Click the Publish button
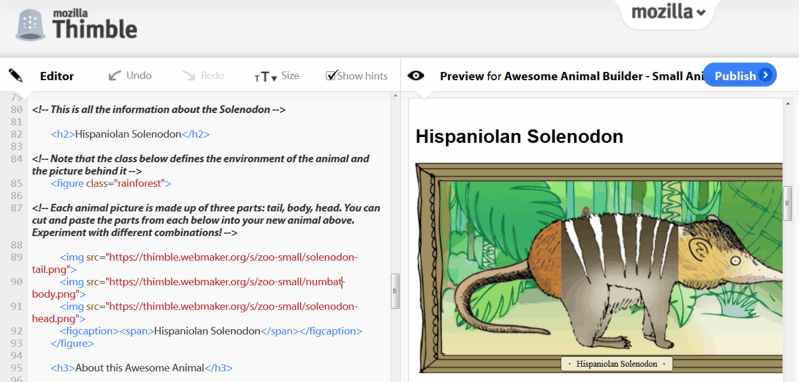799x382 pixels. pos(739,75)
